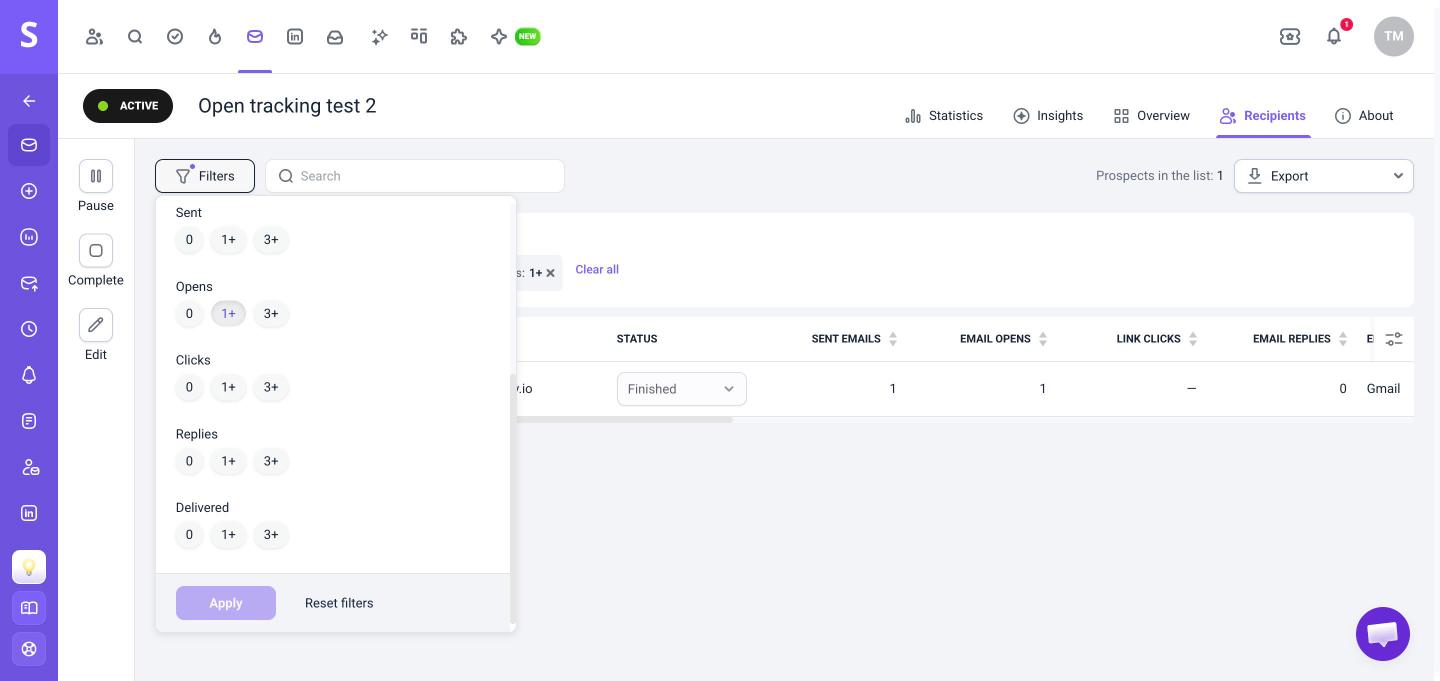Open the sidebar bell alerts icon

tap(29, 375)
